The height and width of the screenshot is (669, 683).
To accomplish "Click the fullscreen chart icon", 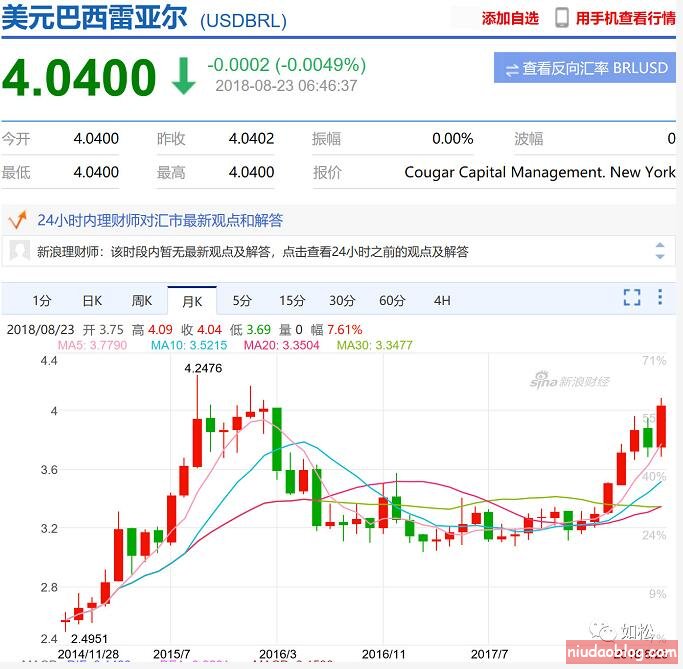I will (631, 298).
